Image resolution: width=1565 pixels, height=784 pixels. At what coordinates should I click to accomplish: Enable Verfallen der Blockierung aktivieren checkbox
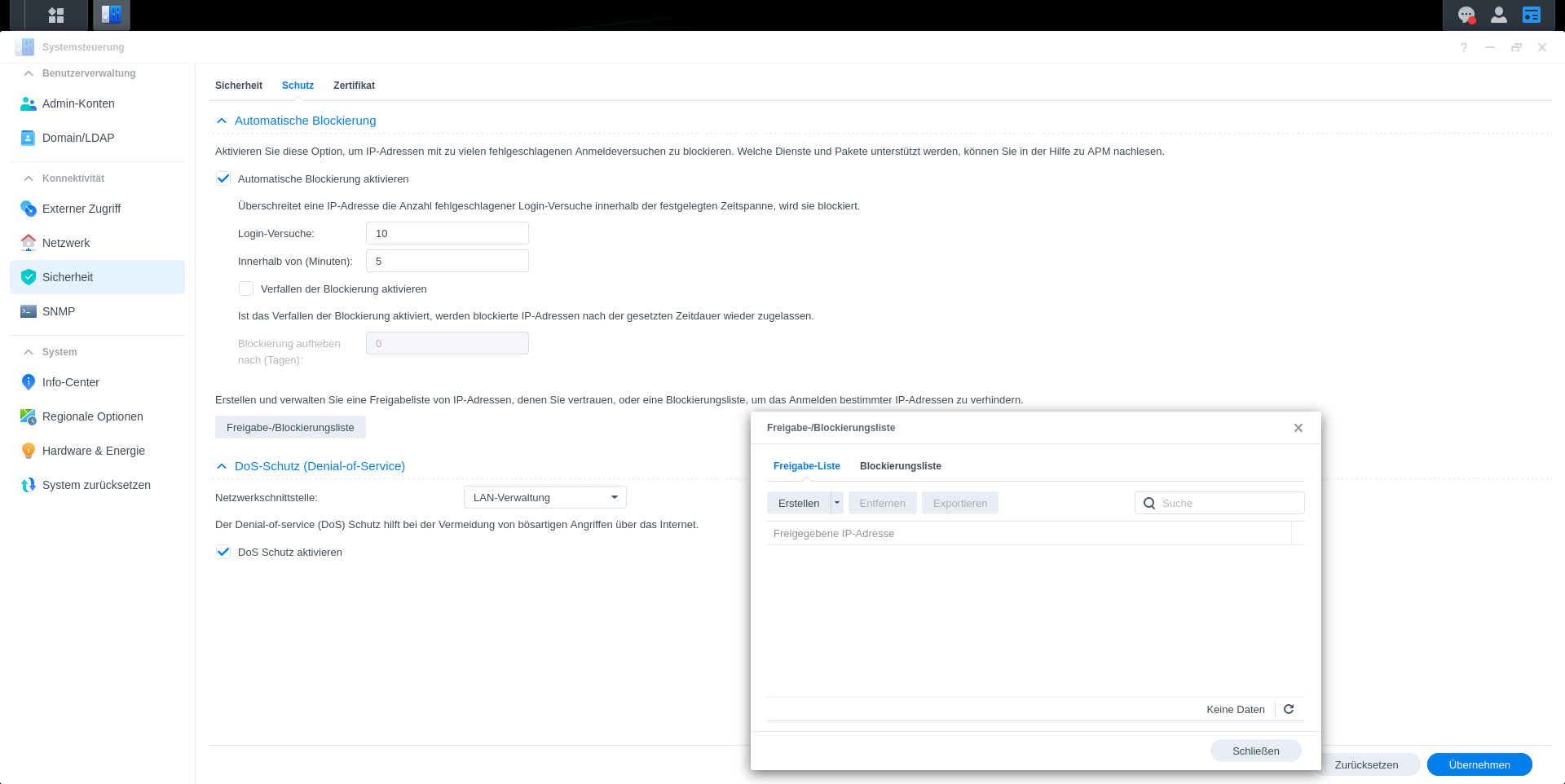coord(246,288)
